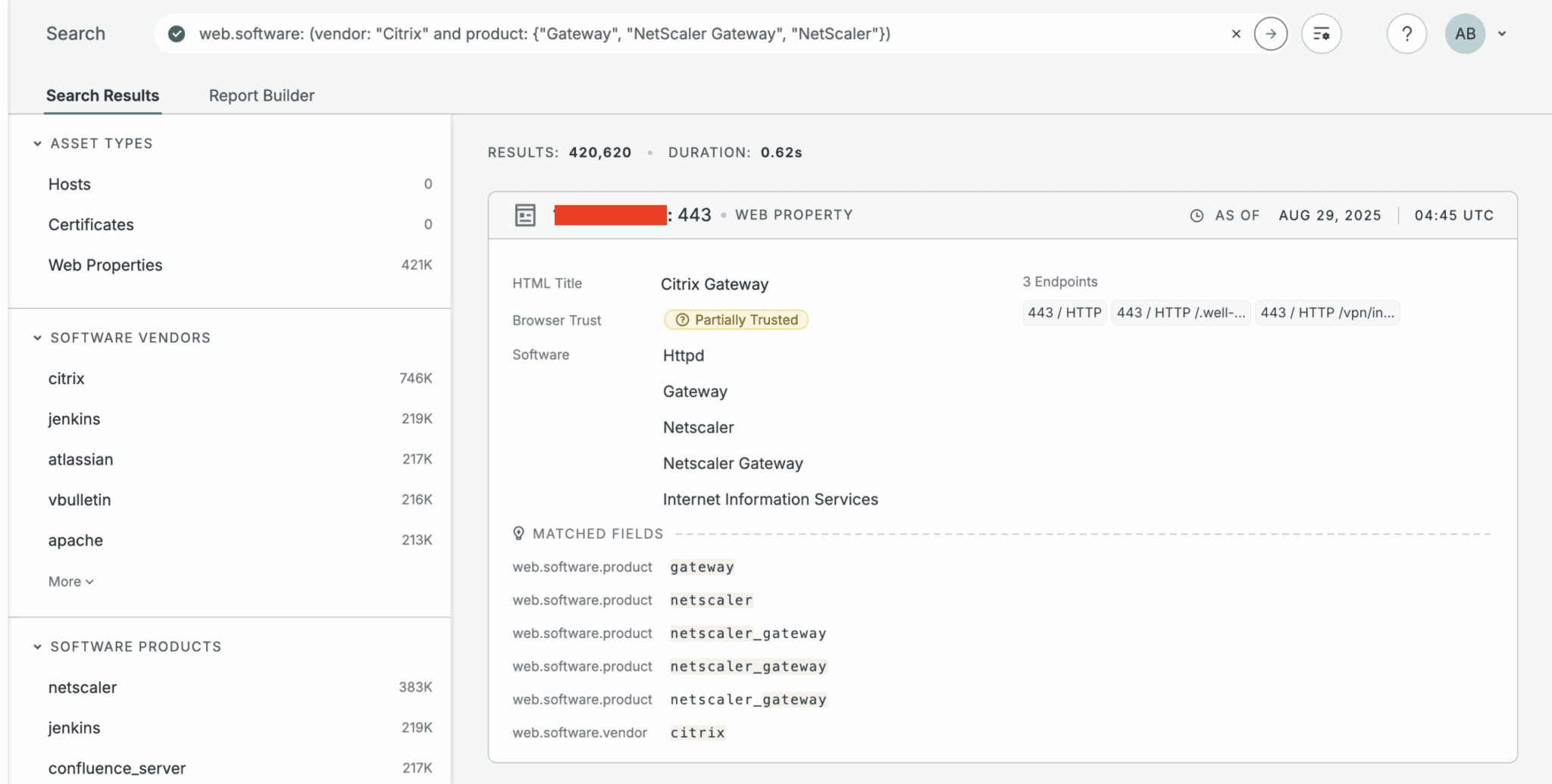
Task: Click the web property page icon
Action: (x=525, y=215)
